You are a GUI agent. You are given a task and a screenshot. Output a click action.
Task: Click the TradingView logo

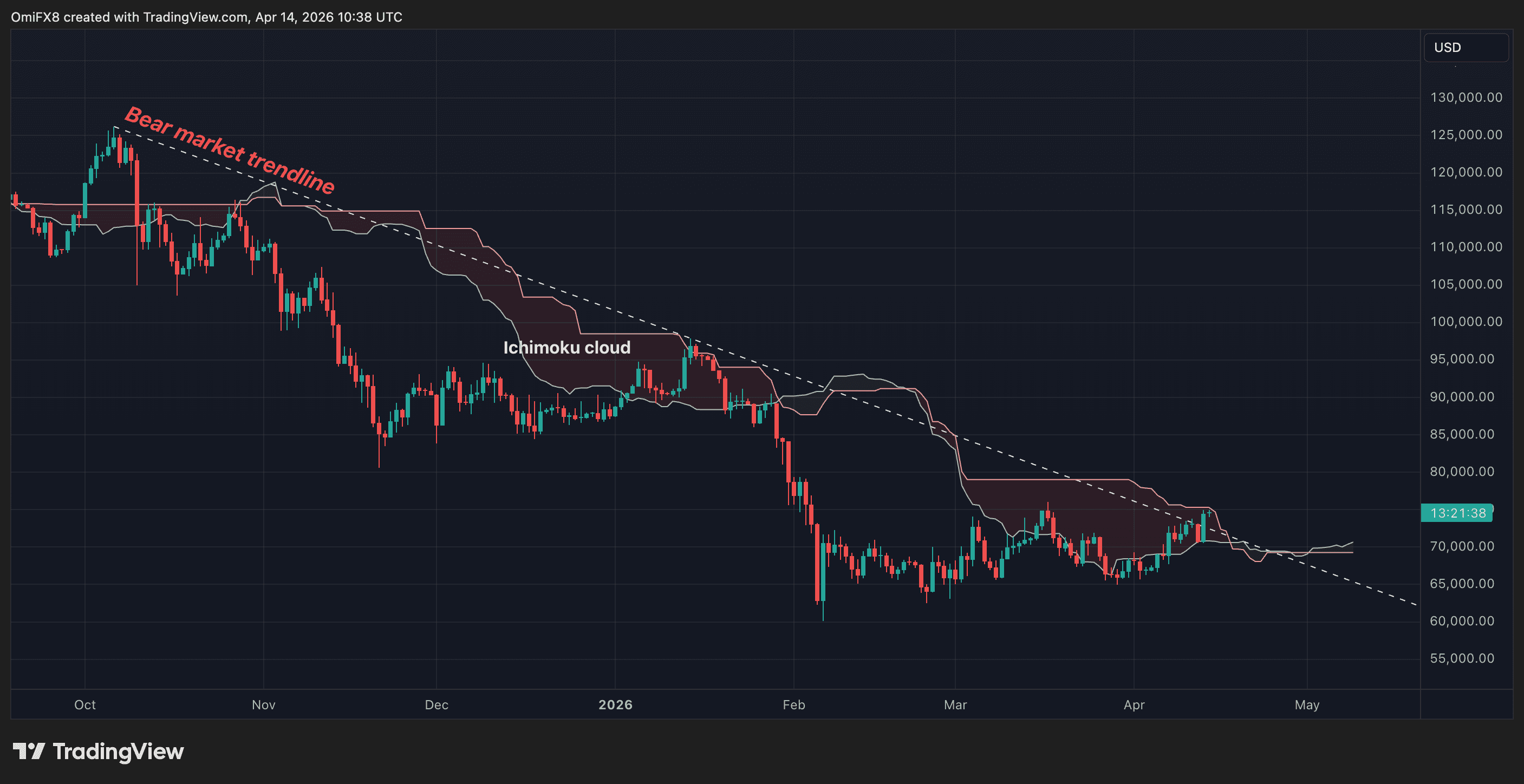101,752
